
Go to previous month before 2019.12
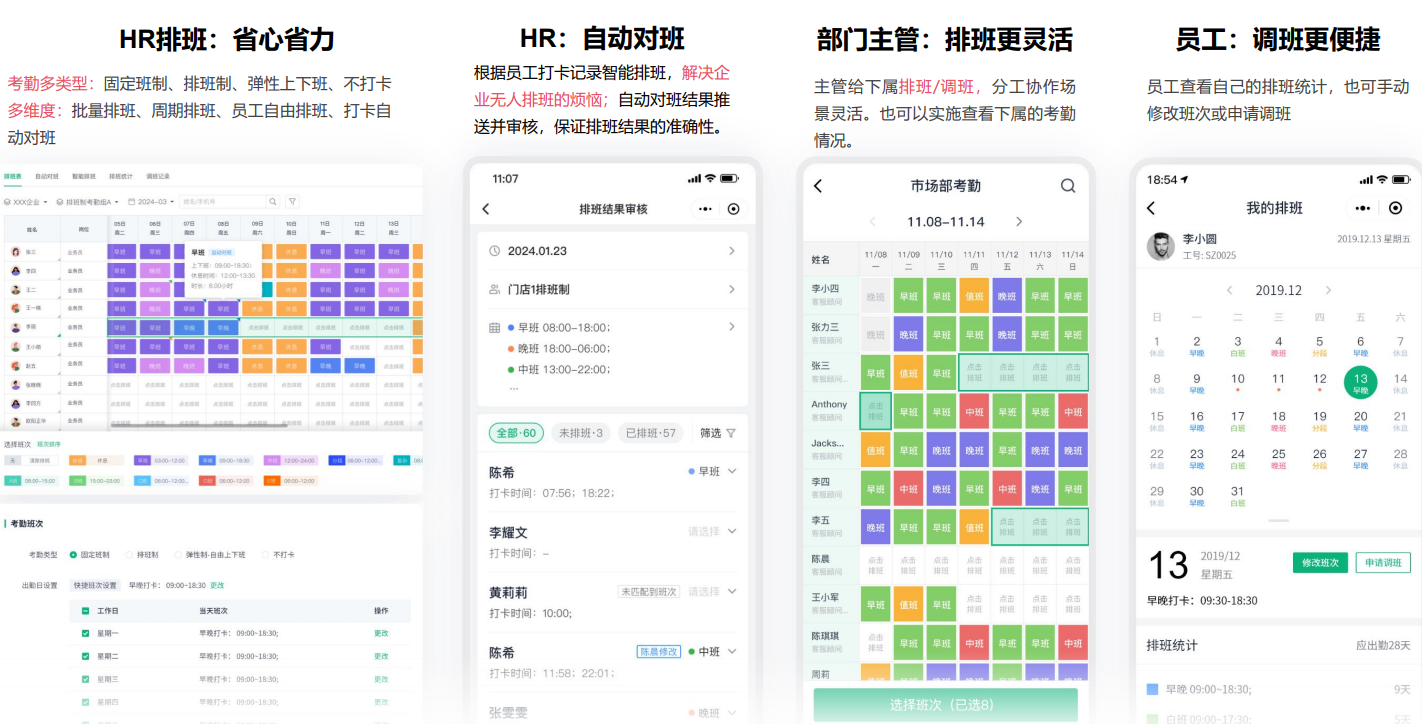[x=1230, y=290]
